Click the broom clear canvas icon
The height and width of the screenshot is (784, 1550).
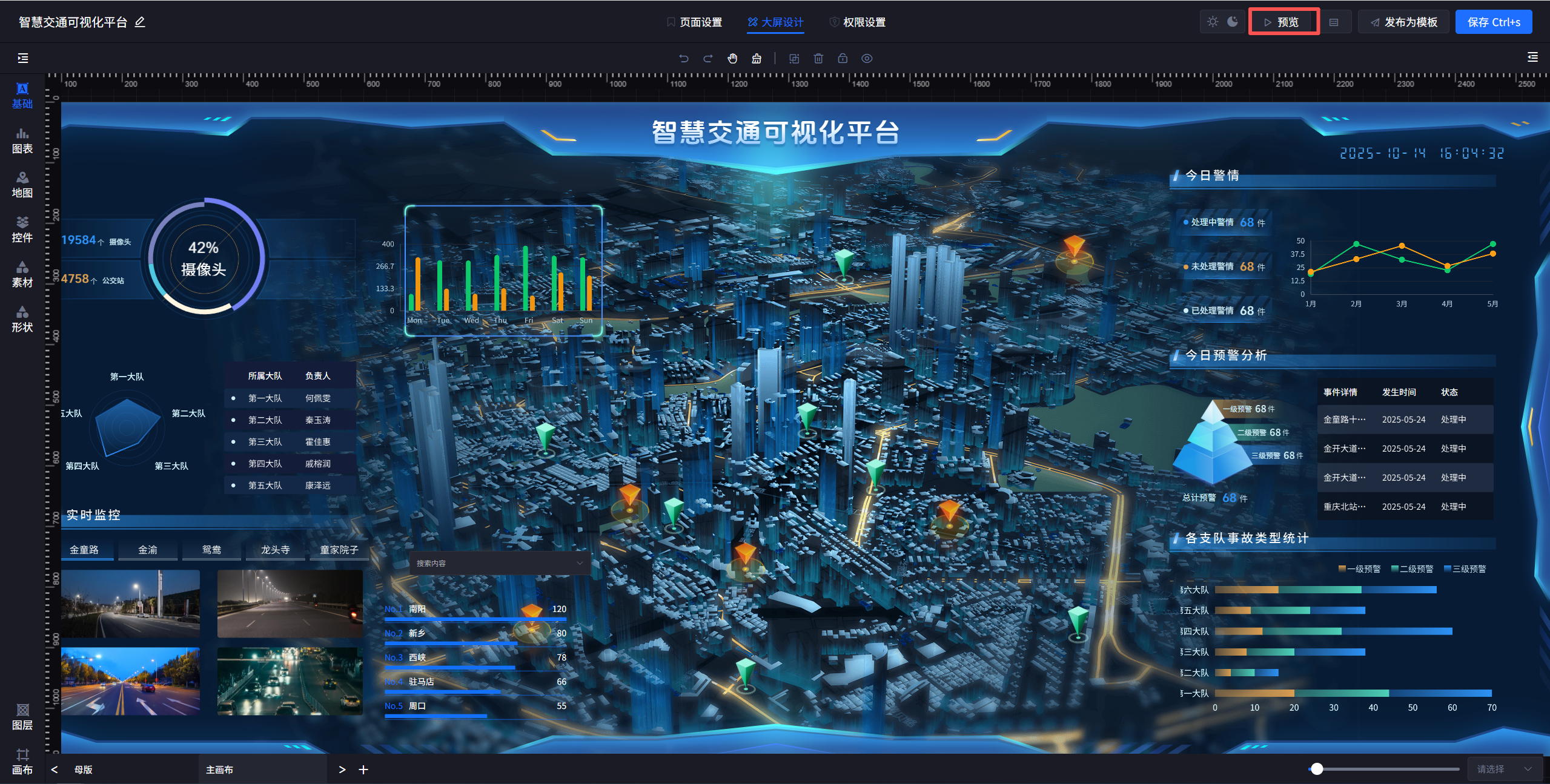click(x=757, y=59)
